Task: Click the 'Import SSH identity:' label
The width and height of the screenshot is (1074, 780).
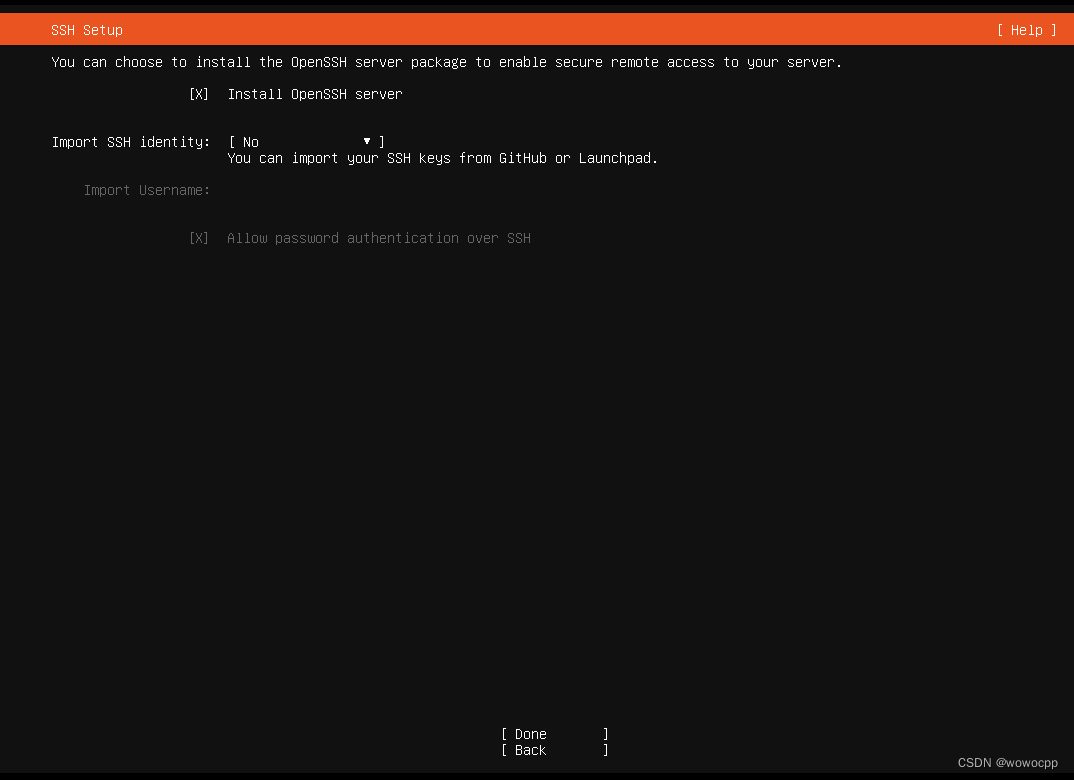Action: [x=131, y=142]
